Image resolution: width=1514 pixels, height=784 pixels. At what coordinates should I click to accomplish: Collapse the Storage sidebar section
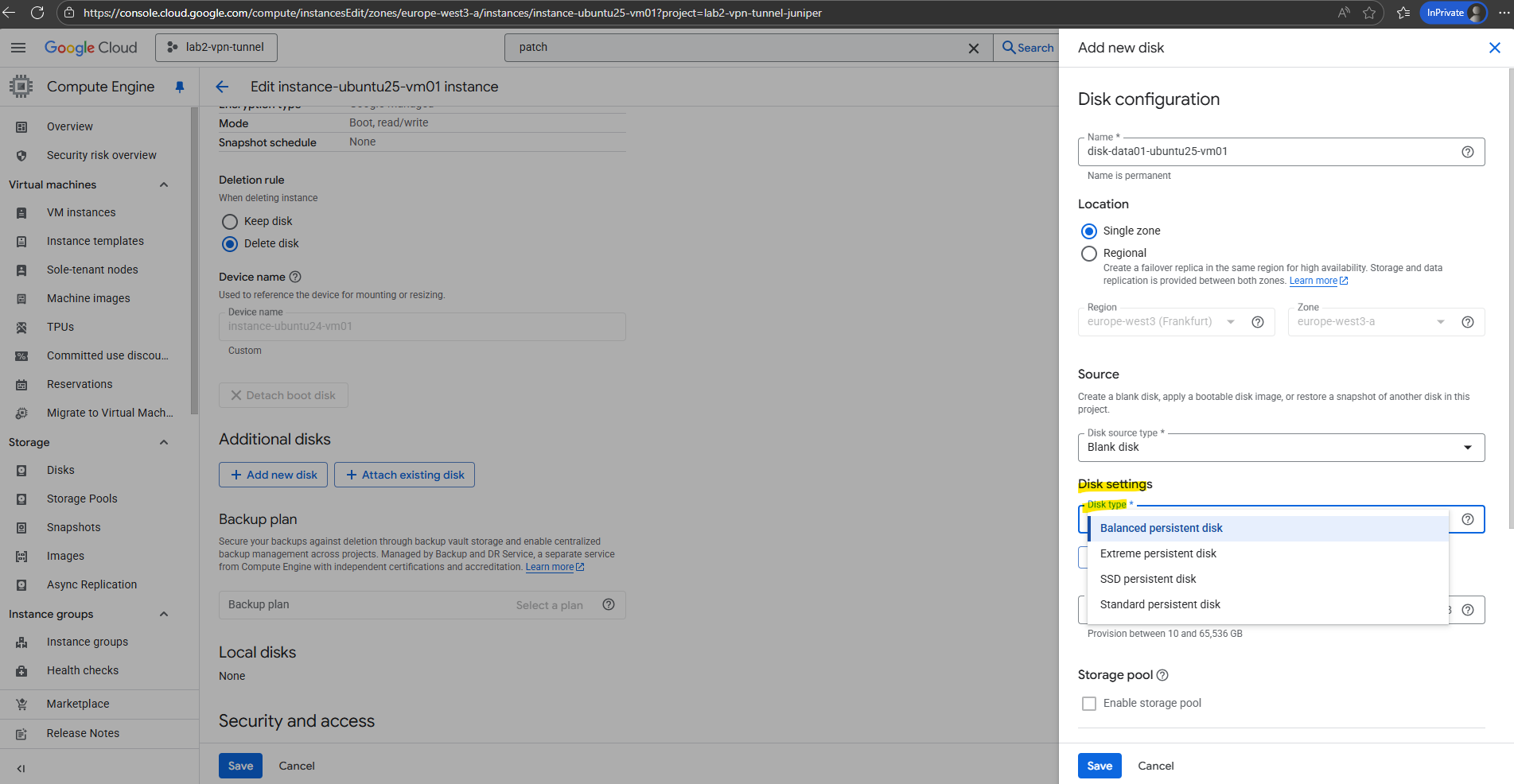tap(164, 442)
